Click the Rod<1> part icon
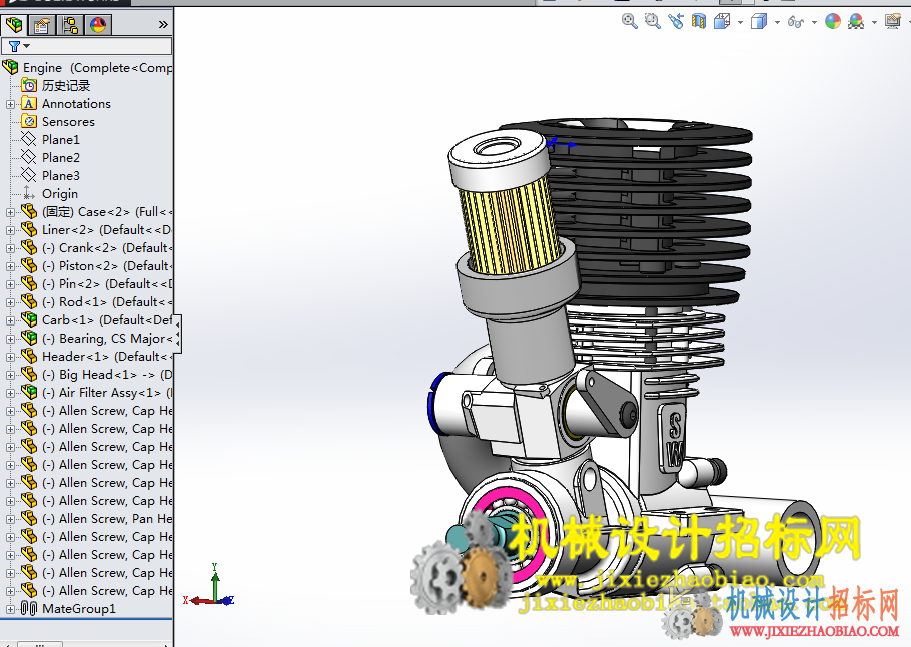The image size is (911, 647). [29, 301]
